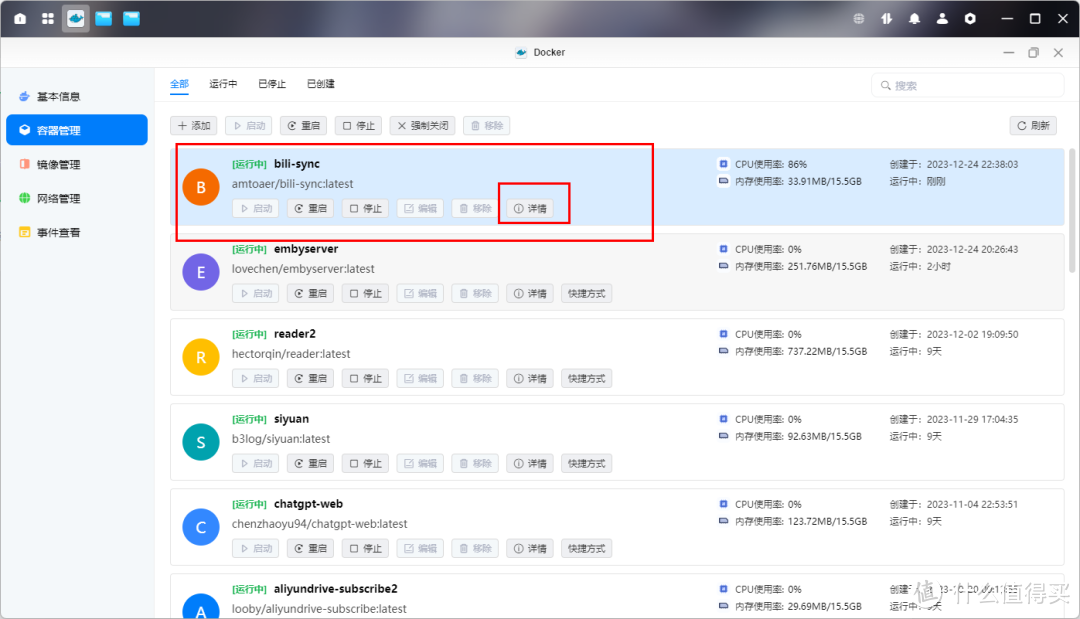Click the top toolbar 停止 button
Viewport: 1080px width, 619px height.
pyautogui.click(x=358, y=125)
